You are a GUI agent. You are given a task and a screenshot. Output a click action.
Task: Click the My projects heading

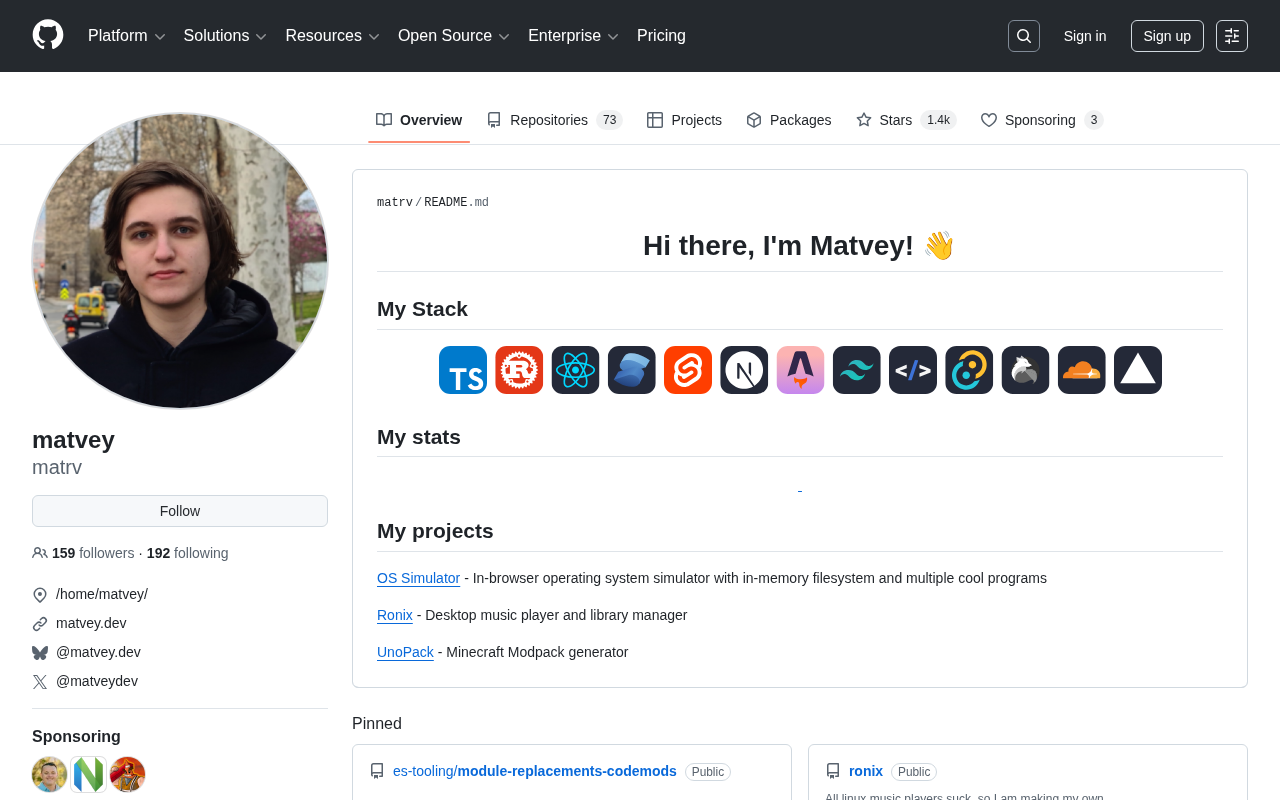pyautogui.click(x=435, y=531)
